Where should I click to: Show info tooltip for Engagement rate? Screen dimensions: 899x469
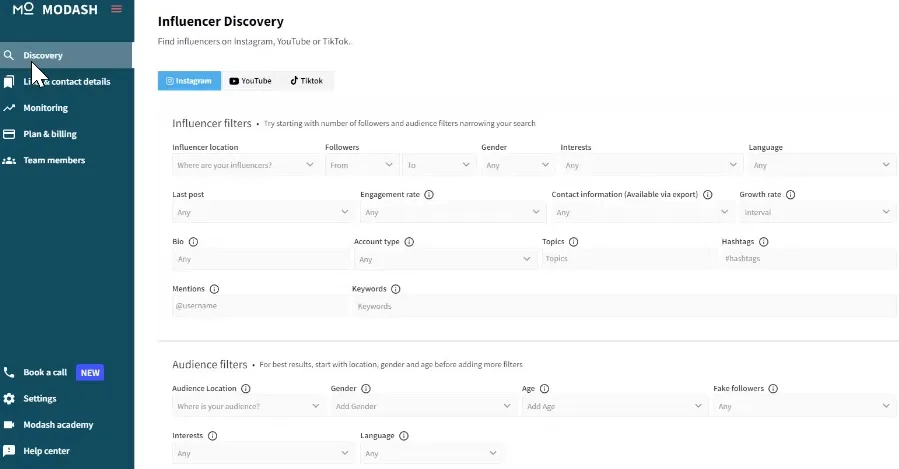pyautogui.click(x=429, y=194)
